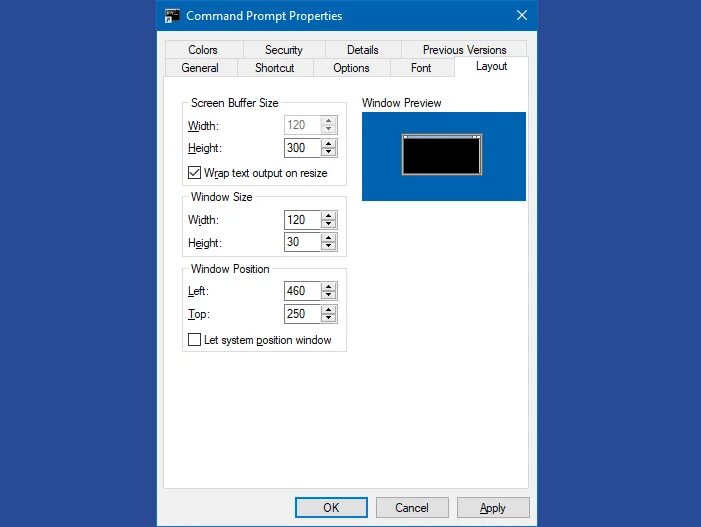
Task: Decrease Window Size Width with down arrow
Action: click(329, 224)
